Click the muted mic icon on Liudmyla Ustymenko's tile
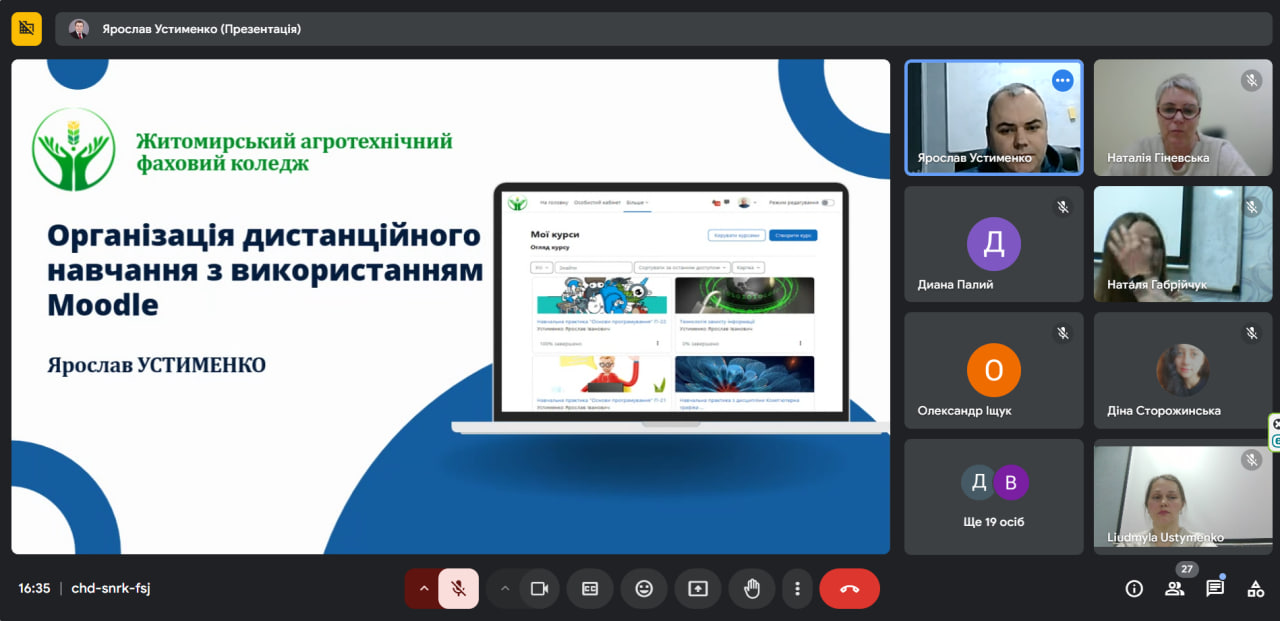 tap(1251, 460)
